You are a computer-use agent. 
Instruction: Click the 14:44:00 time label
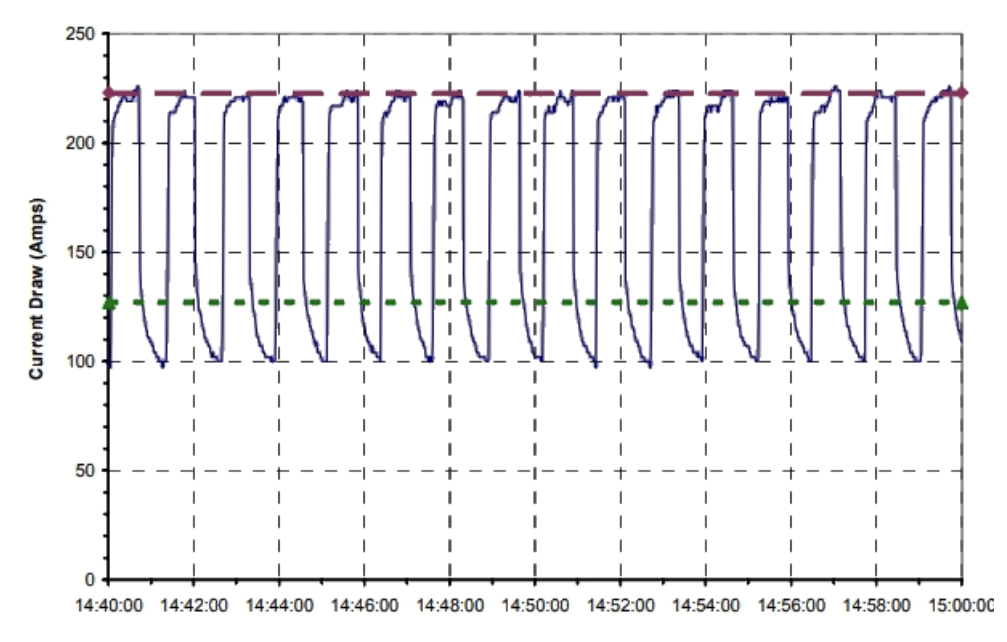(279, 605)
